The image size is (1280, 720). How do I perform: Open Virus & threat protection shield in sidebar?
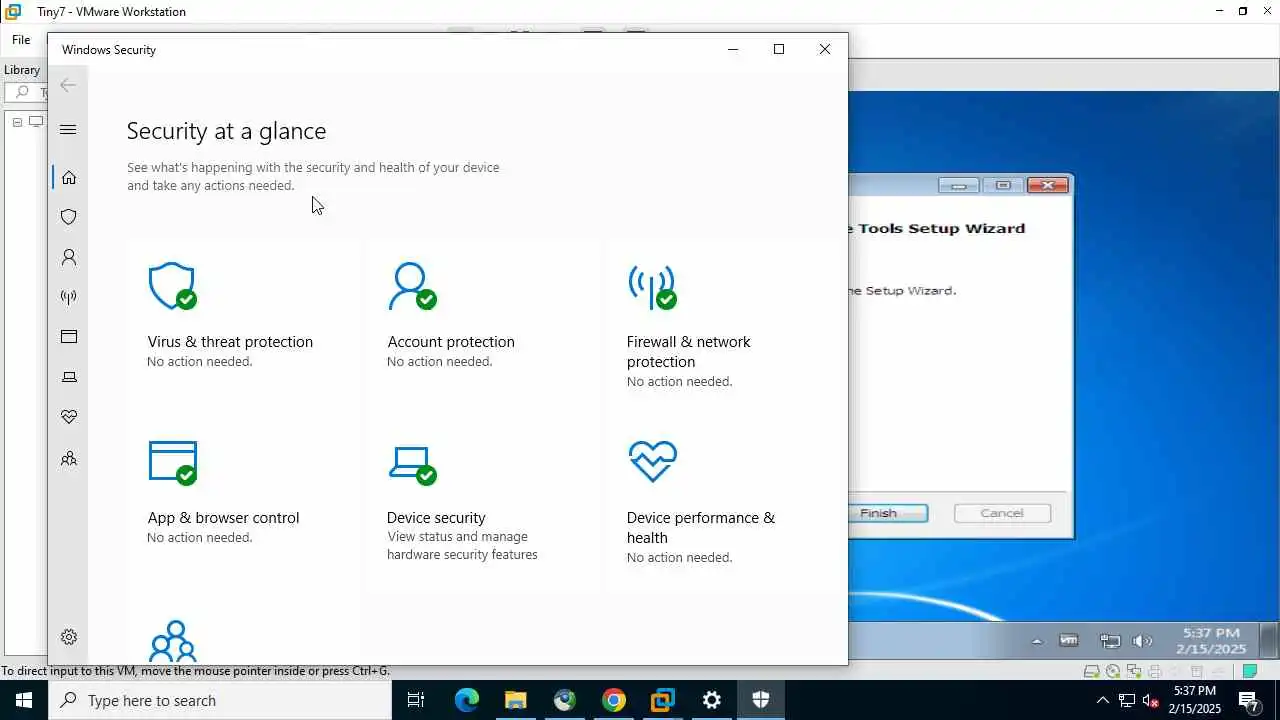point(69,217)
